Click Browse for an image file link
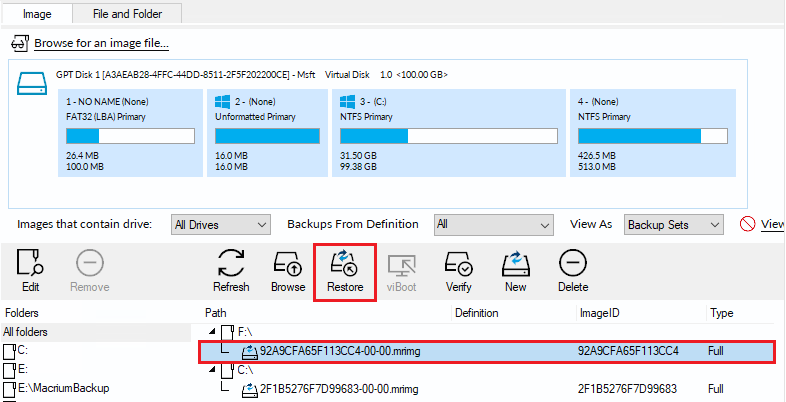Viewport: 786px width, 402px height. point(100,44)
